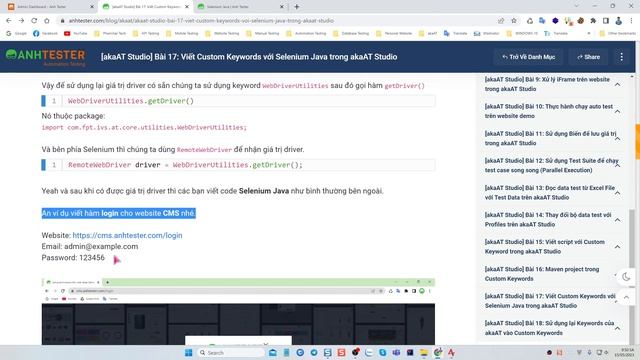This screenshot has height=360, width=640.
Task: Open lesson Bài 14 Profiles
Action: [548, 220]
